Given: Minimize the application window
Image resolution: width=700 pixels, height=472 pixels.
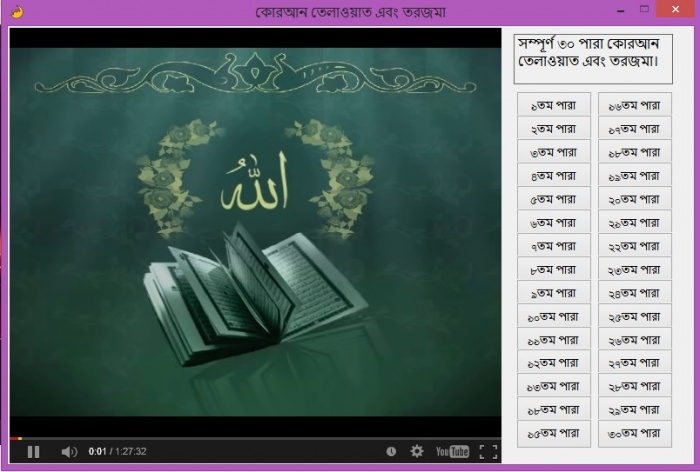Looking at the screenshot, I should (621, 10).
